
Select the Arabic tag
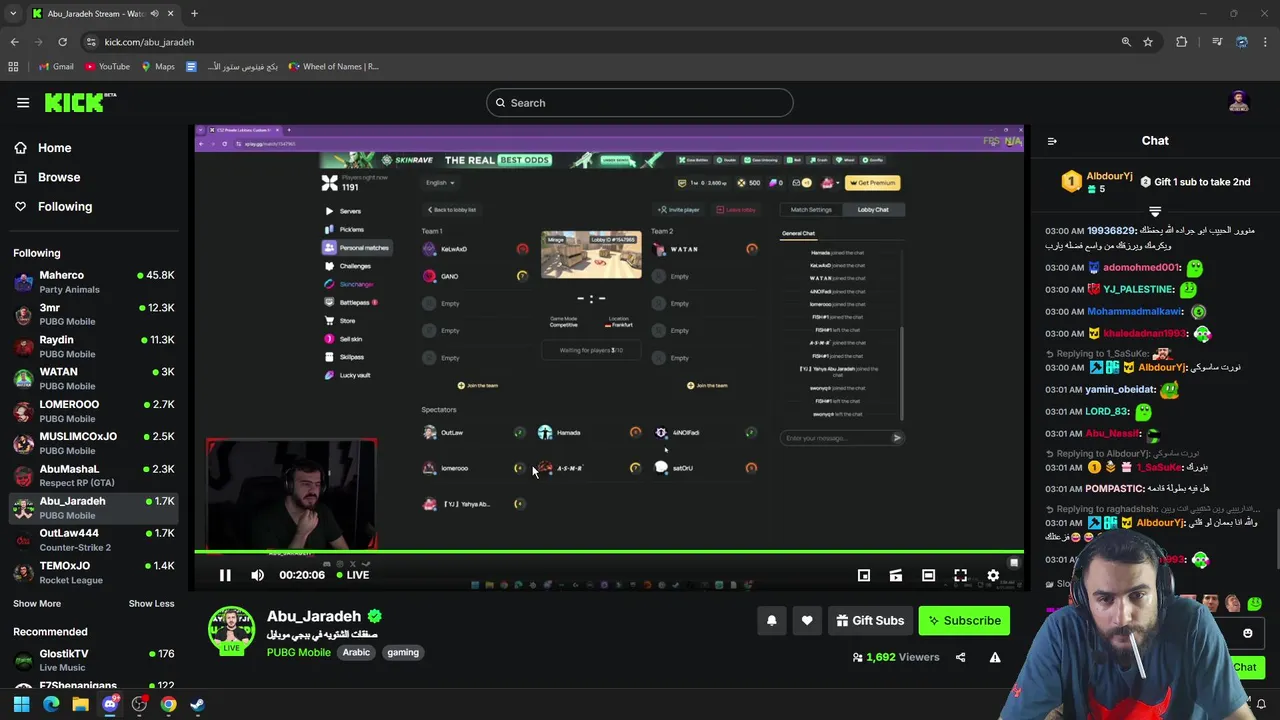point(356,652)
